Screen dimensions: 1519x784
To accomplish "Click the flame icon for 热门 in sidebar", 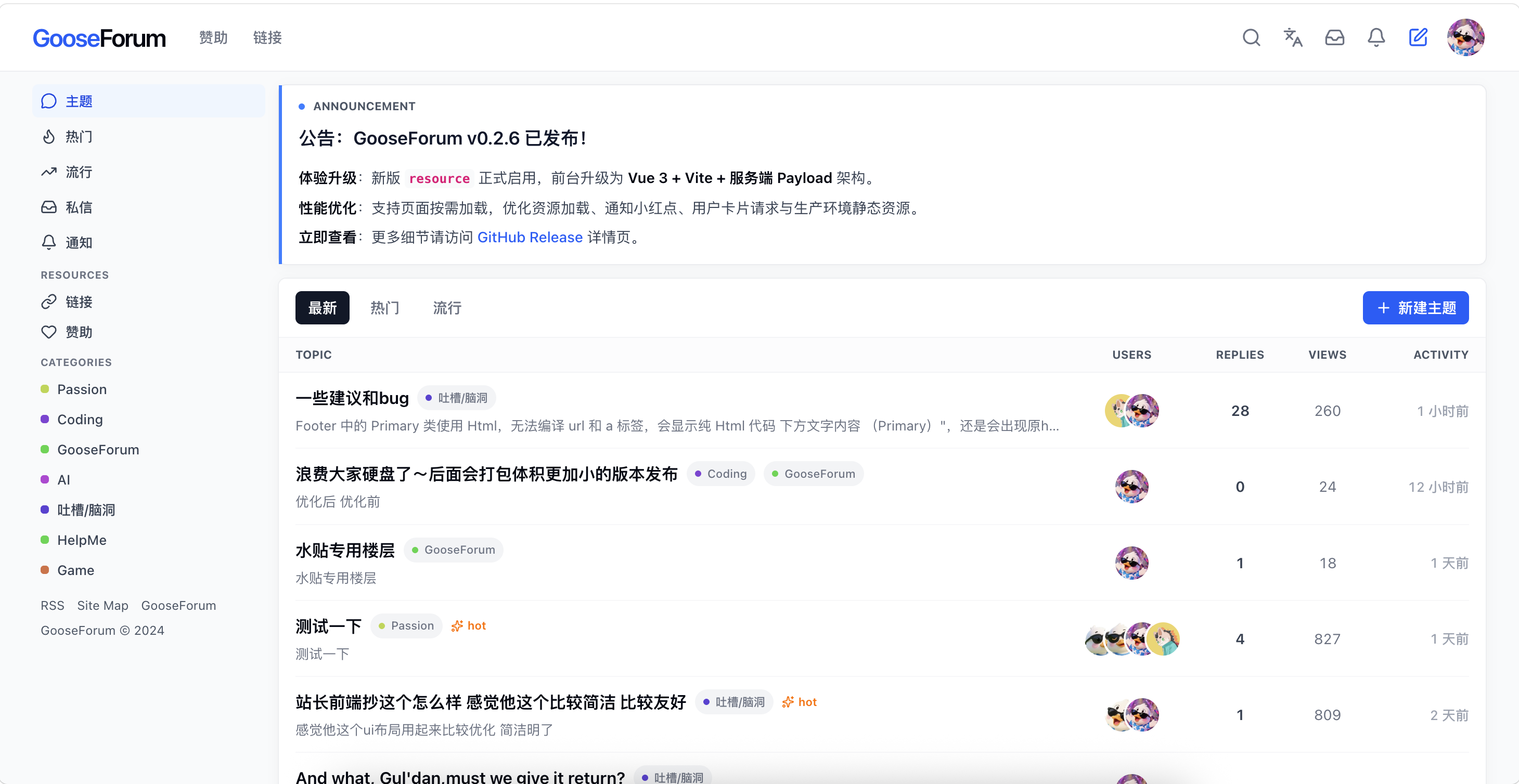I will [49, 137].
